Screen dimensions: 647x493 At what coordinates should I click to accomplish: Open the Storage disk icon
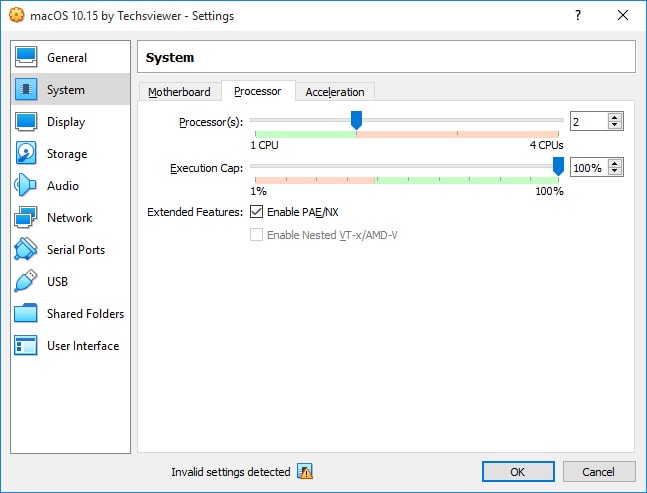point(27,154)
